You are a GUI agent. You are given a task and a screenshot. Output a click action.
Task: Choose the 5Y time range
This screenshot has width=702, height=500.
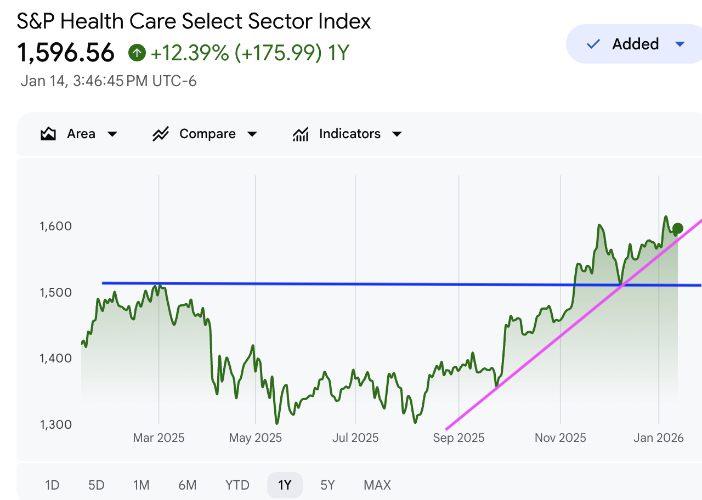click(x=328, y=485)
